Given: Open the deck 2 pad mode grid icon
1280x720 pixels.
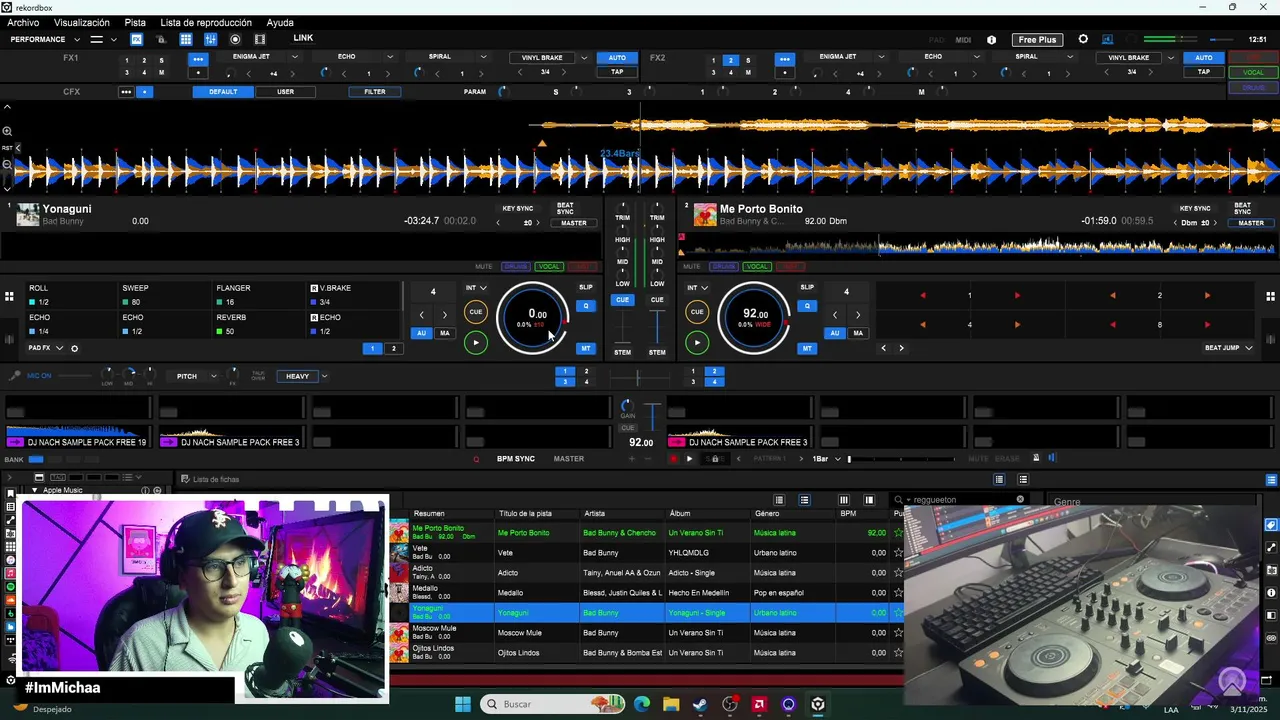Looking at the screenshot, I should tap(1270, 296).
